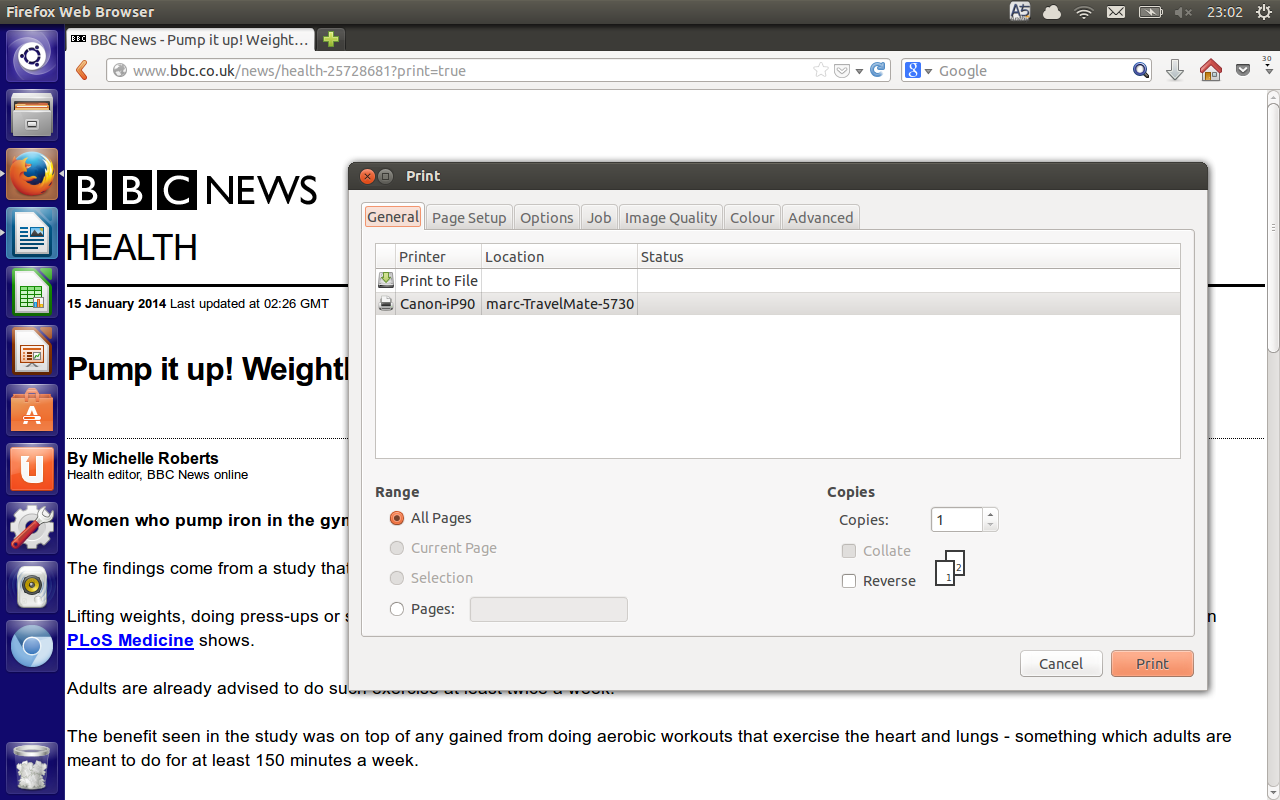This screenshot has width=1280, height=800.
Task: Open the Ubuntu Dash home launcher
Action: 32,56
